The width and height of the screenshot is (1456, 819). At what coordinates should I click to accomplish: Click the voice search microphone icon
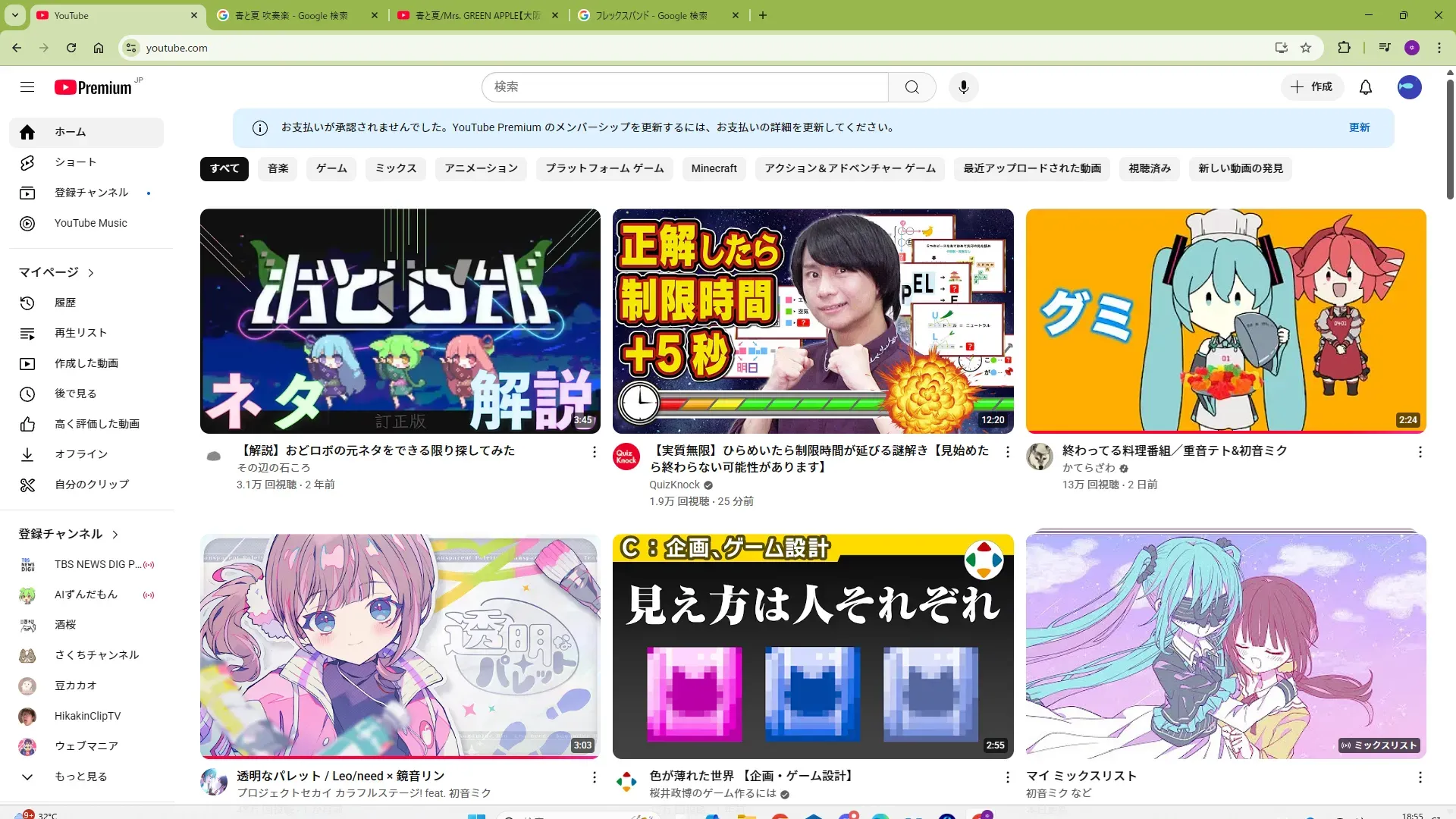[x=963, y=87]
